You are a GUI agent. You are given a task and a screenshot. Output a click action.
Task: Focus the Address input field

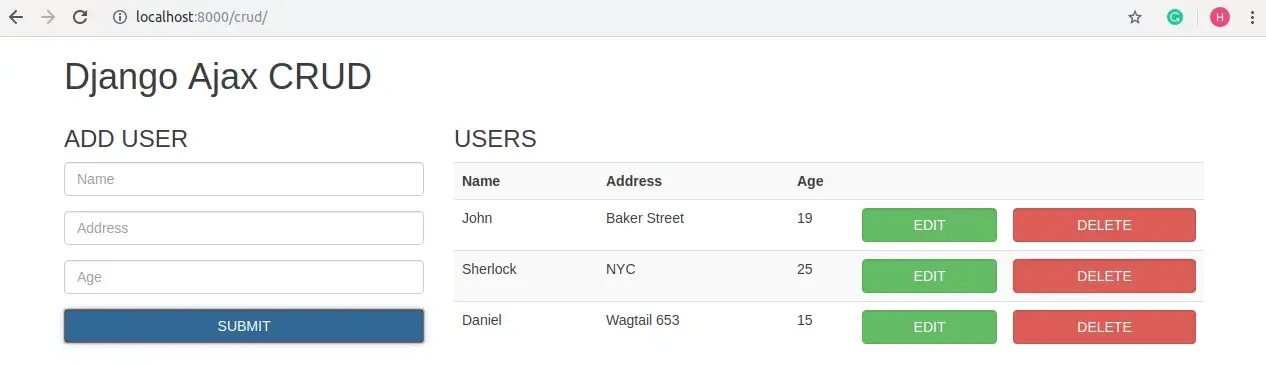244,228
